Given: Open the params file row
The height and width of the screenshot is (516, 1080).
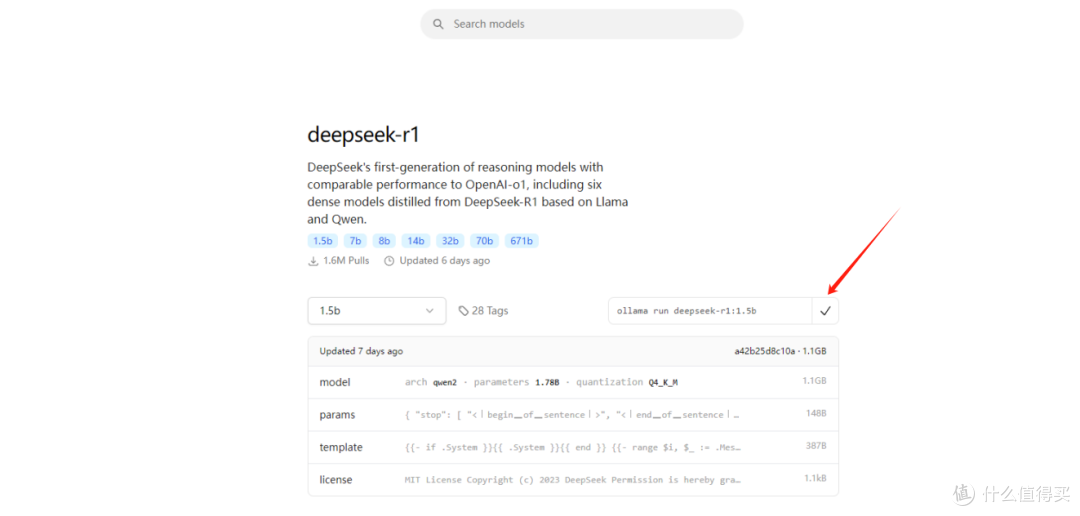Looking at the screenshot, I should [573, 415].
